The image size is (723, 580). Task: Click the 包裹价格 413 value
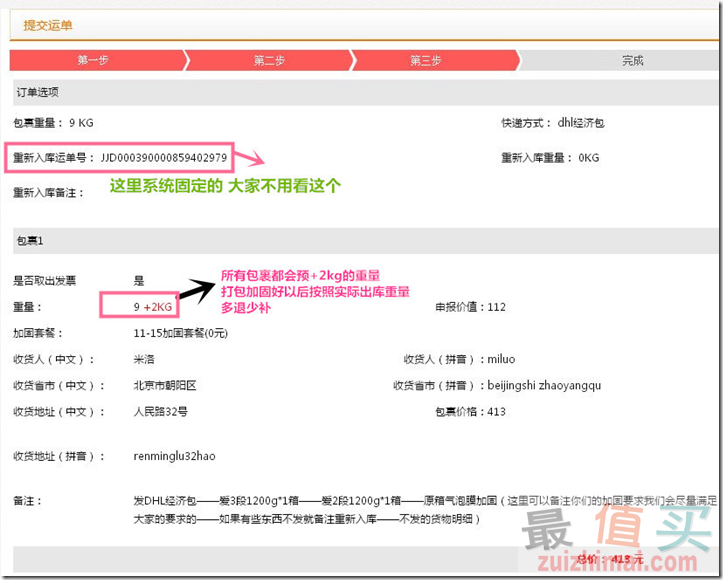click(x=496, y=412)
